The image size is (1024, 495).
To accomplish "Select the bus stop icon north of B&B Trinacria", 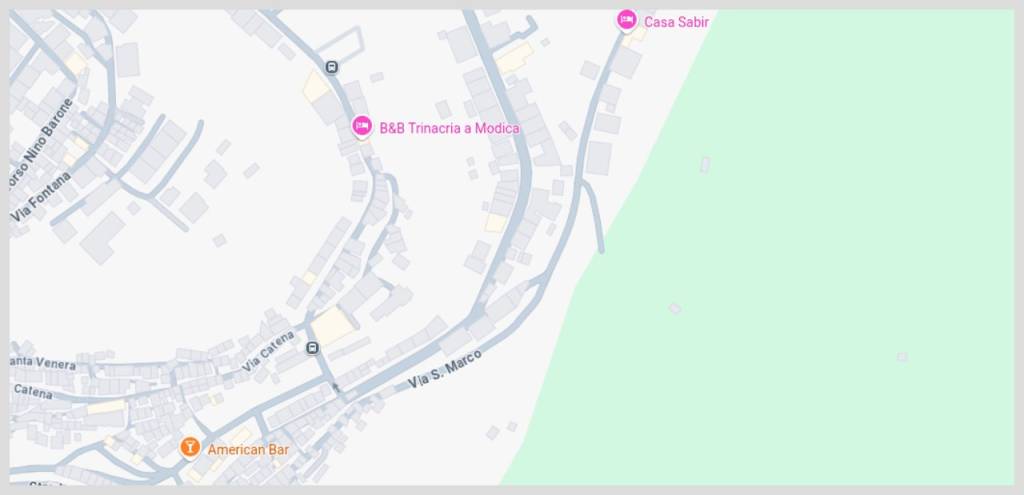I will (x=332, y=67).
